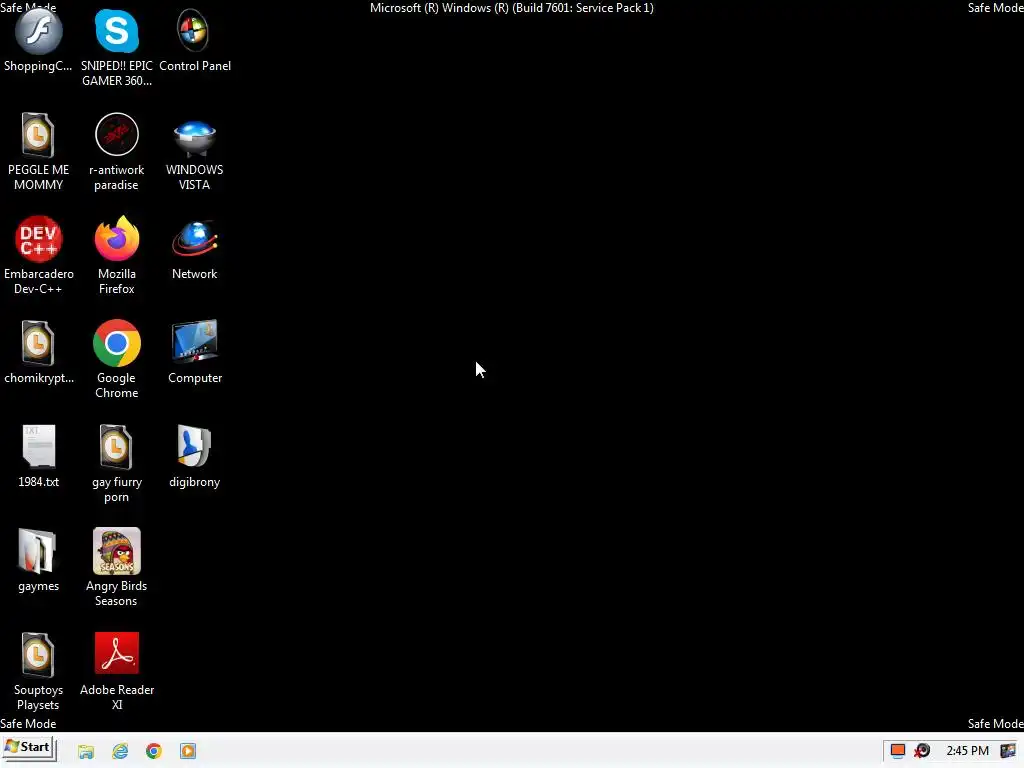The image size is (1024, 768).
Task: Click the desktop icon right of the clock
Action: coord(1008,751)
